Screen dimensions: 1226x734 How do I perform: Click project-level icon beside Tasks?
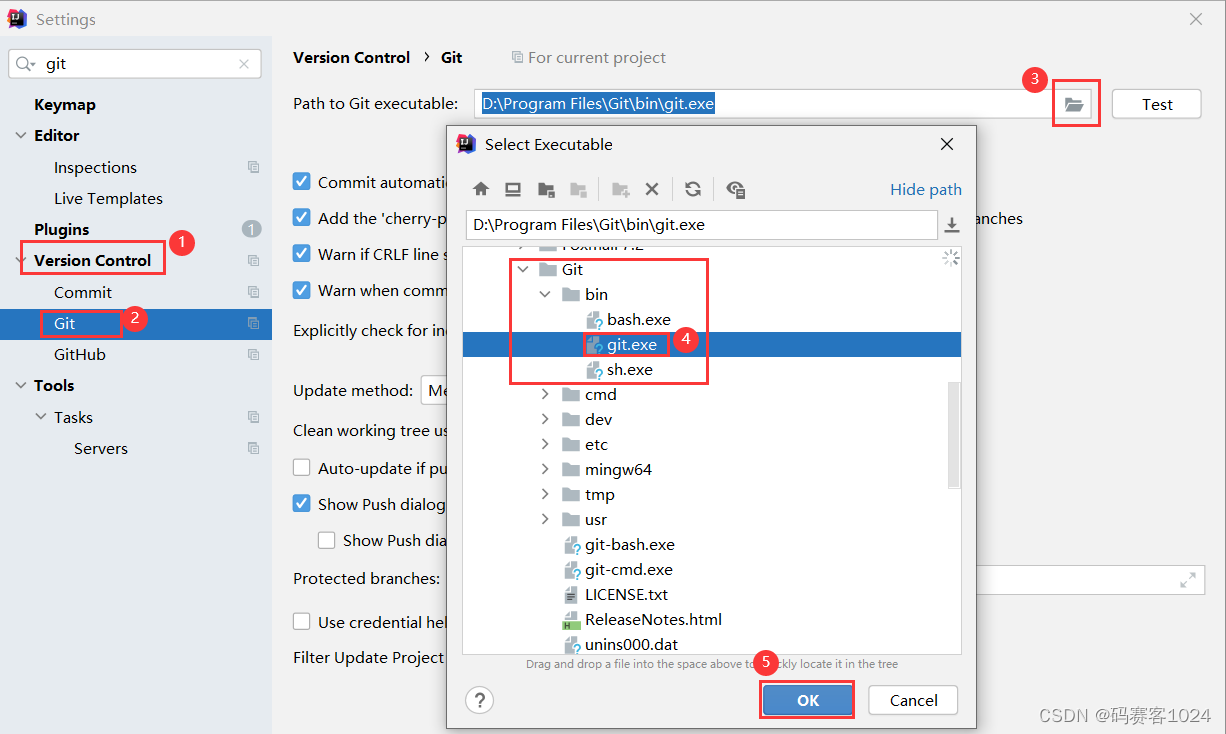point(253,417)
